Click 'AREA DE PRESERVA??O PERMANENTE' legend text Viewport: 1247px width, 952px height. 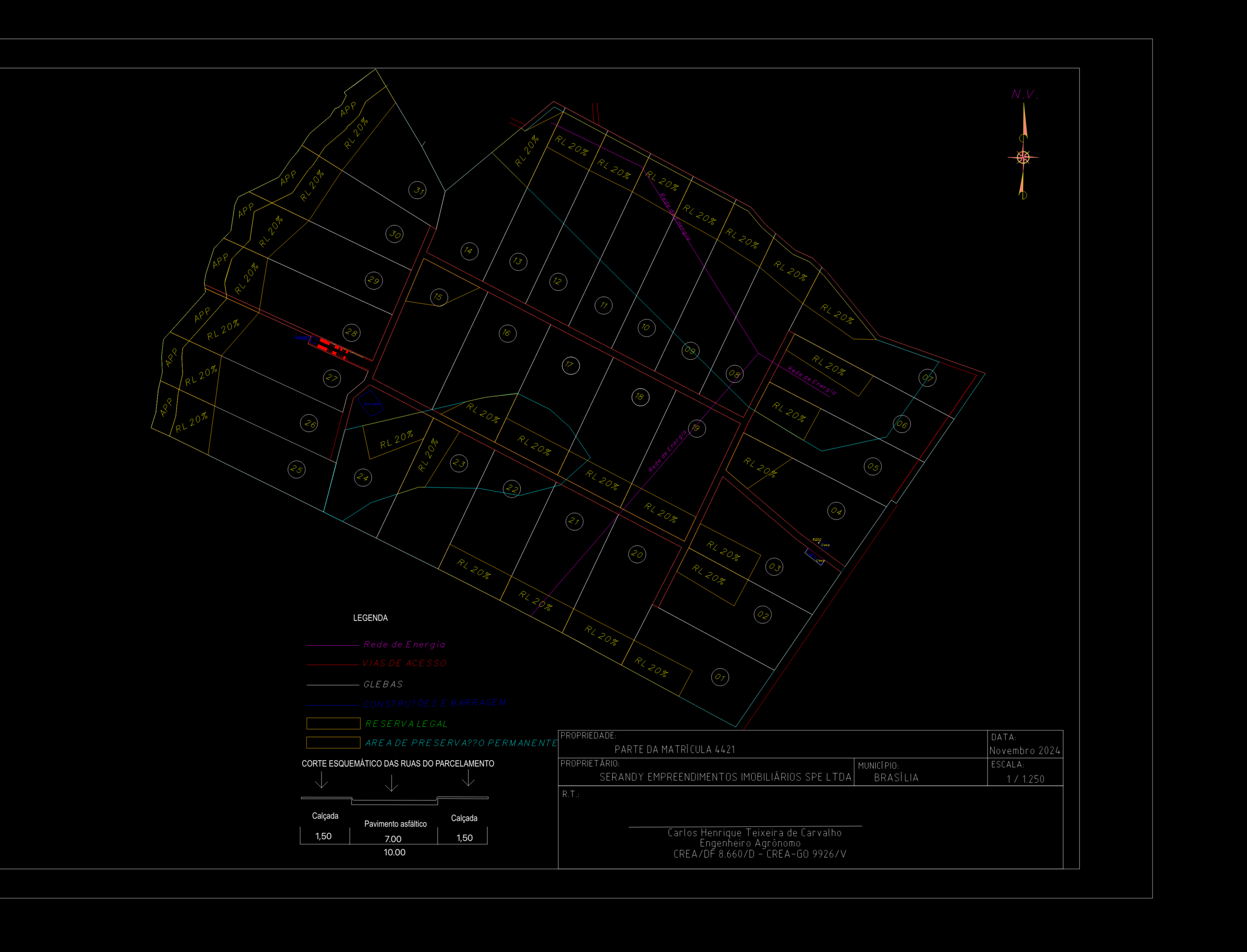[x=461, y=743]
